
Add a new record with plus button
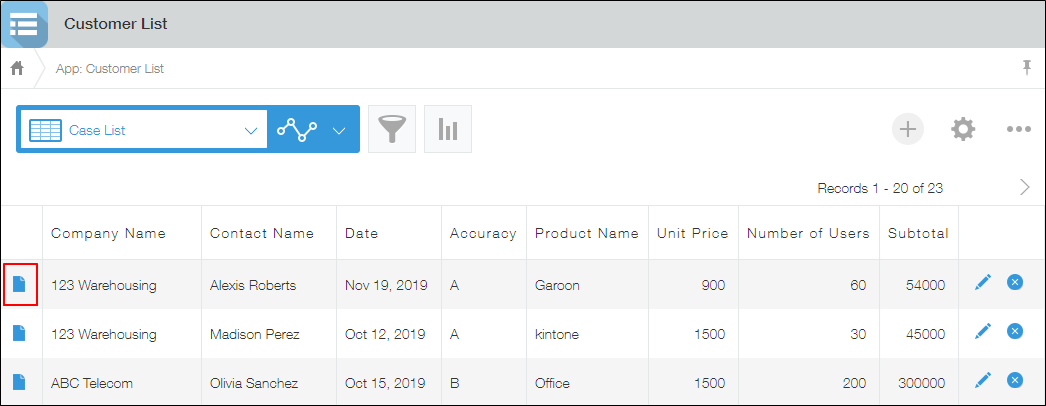pos(908,129)
